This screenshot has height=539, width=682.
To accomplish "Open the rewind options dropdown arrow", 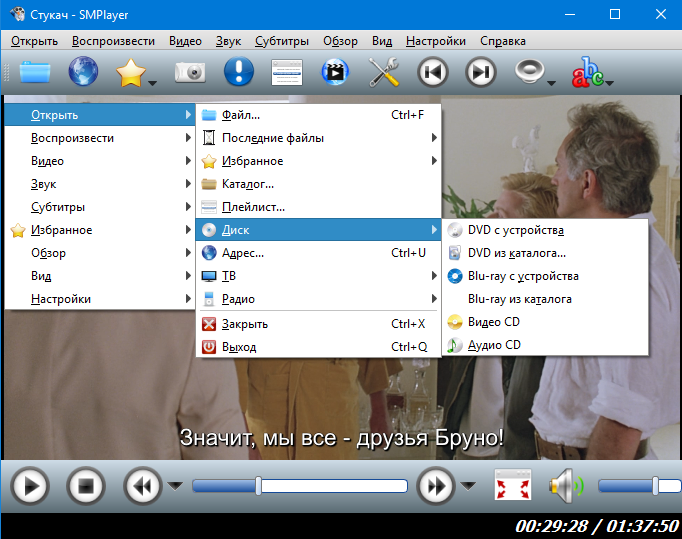I will pos(175,487).
